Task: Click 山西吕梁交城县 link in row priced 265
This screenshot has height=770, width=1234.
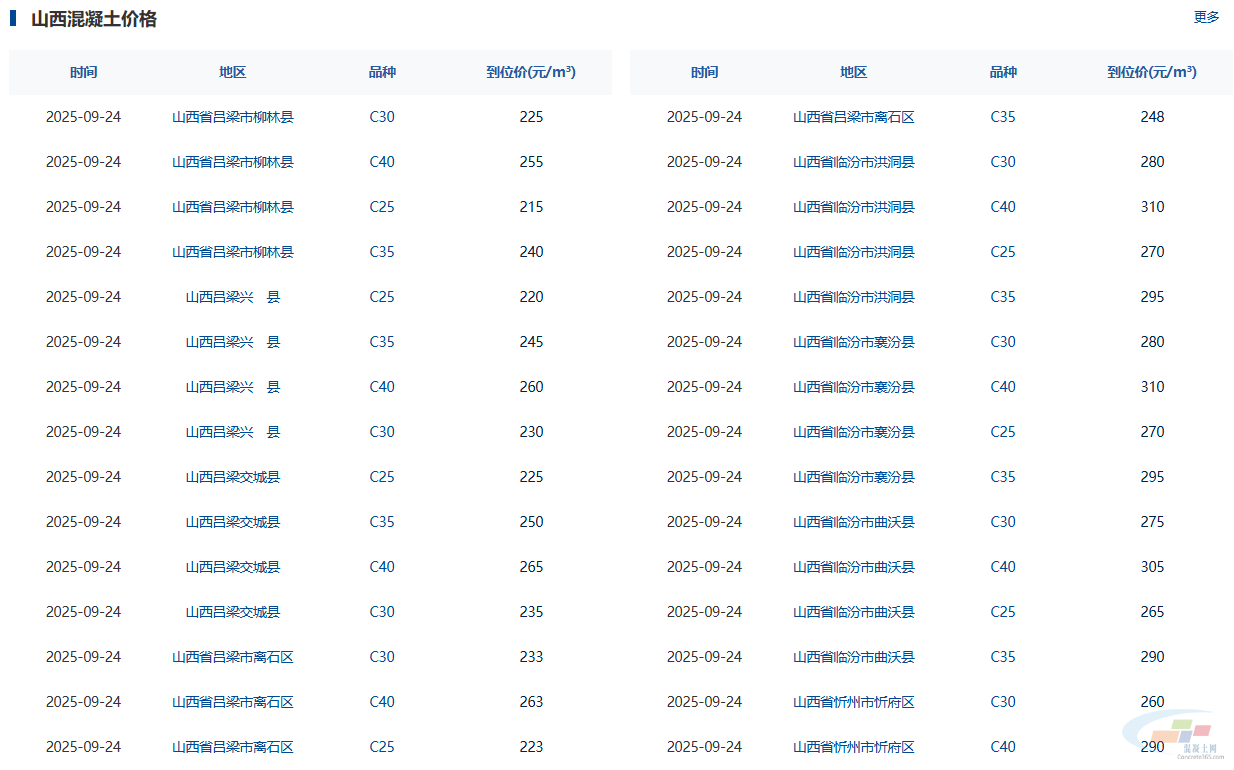Action: click(x=233, y=567)
